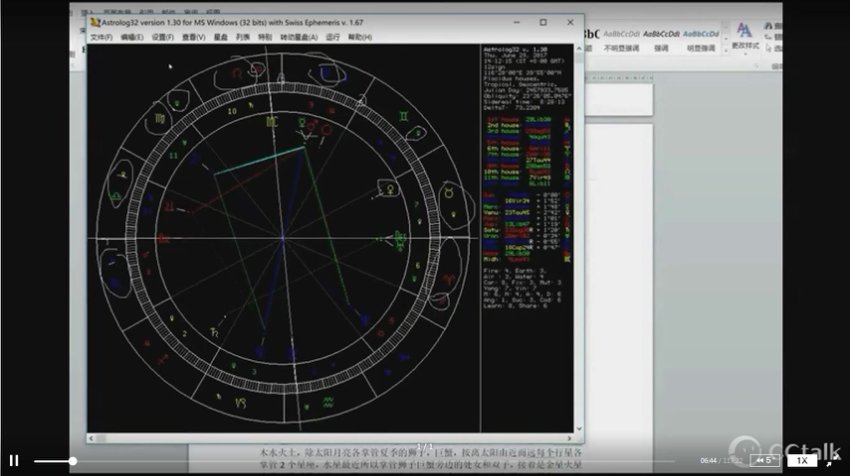850x476 pixels.
Task: Apply the 明显强调 style in Word
Action: 701,40
